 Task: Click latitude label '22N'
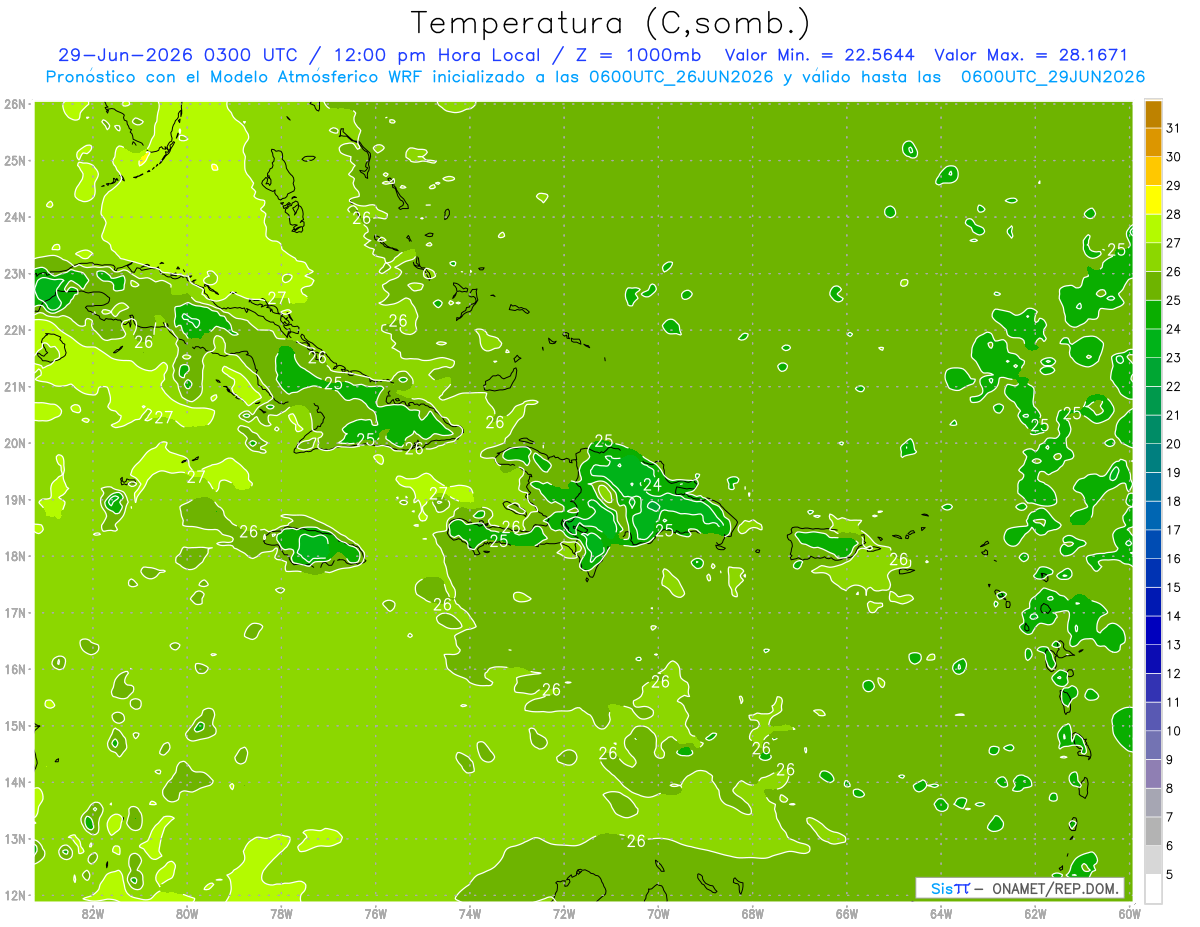(x=15, y=330)
